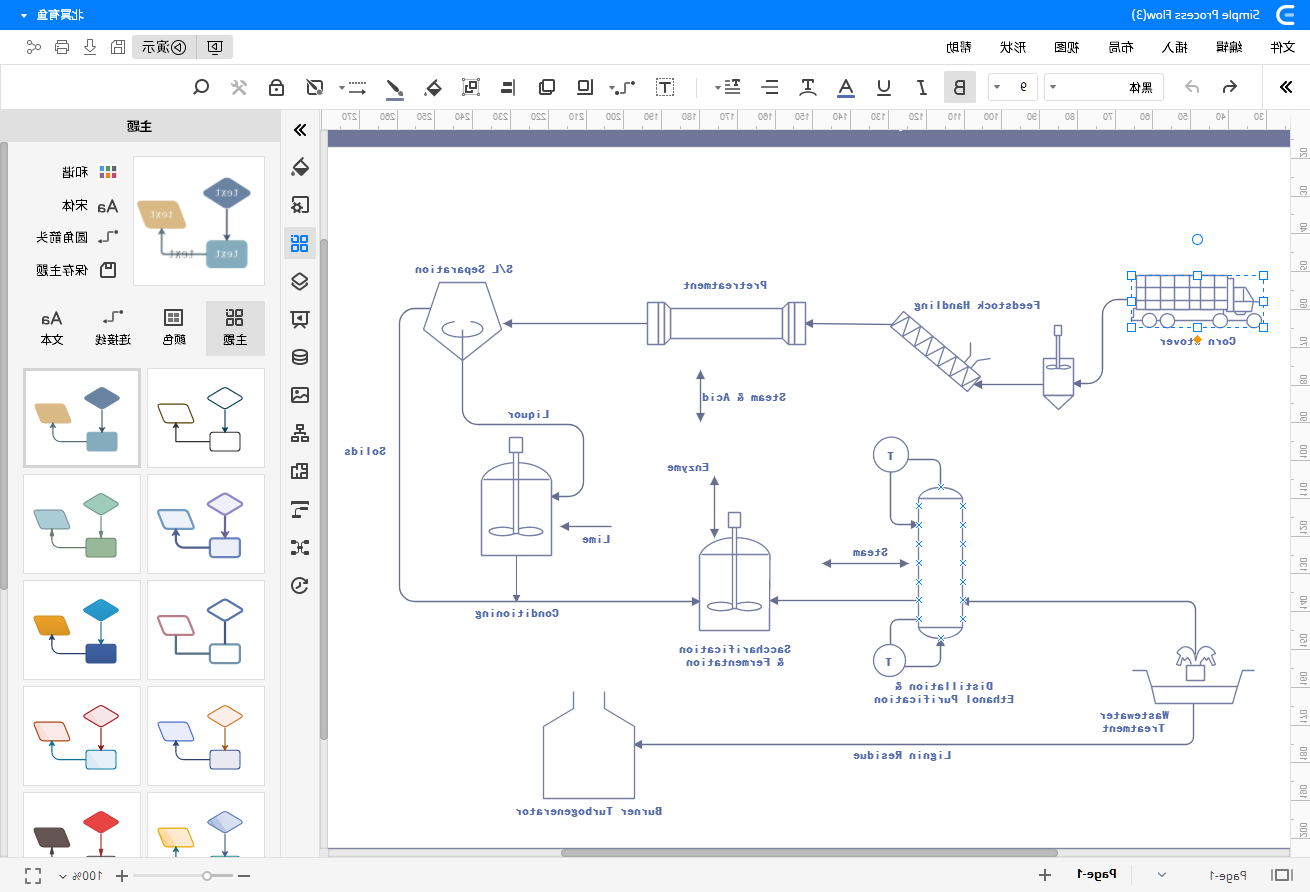The height and width of the screenshot is (892, 1310).
Task: Open the 布局 menu
Action: pos(1120,47)
